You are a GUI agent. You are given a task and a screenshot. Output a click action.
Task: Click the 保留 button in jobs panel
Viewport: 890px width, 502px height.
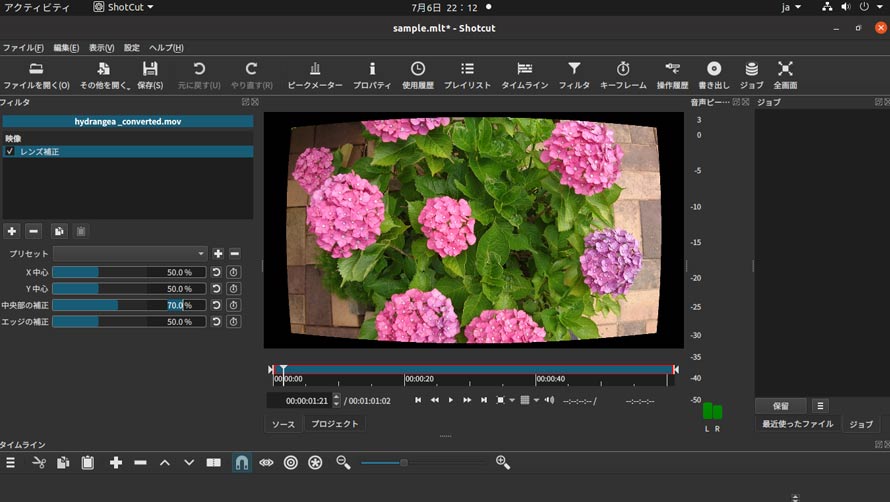[780, 406]
